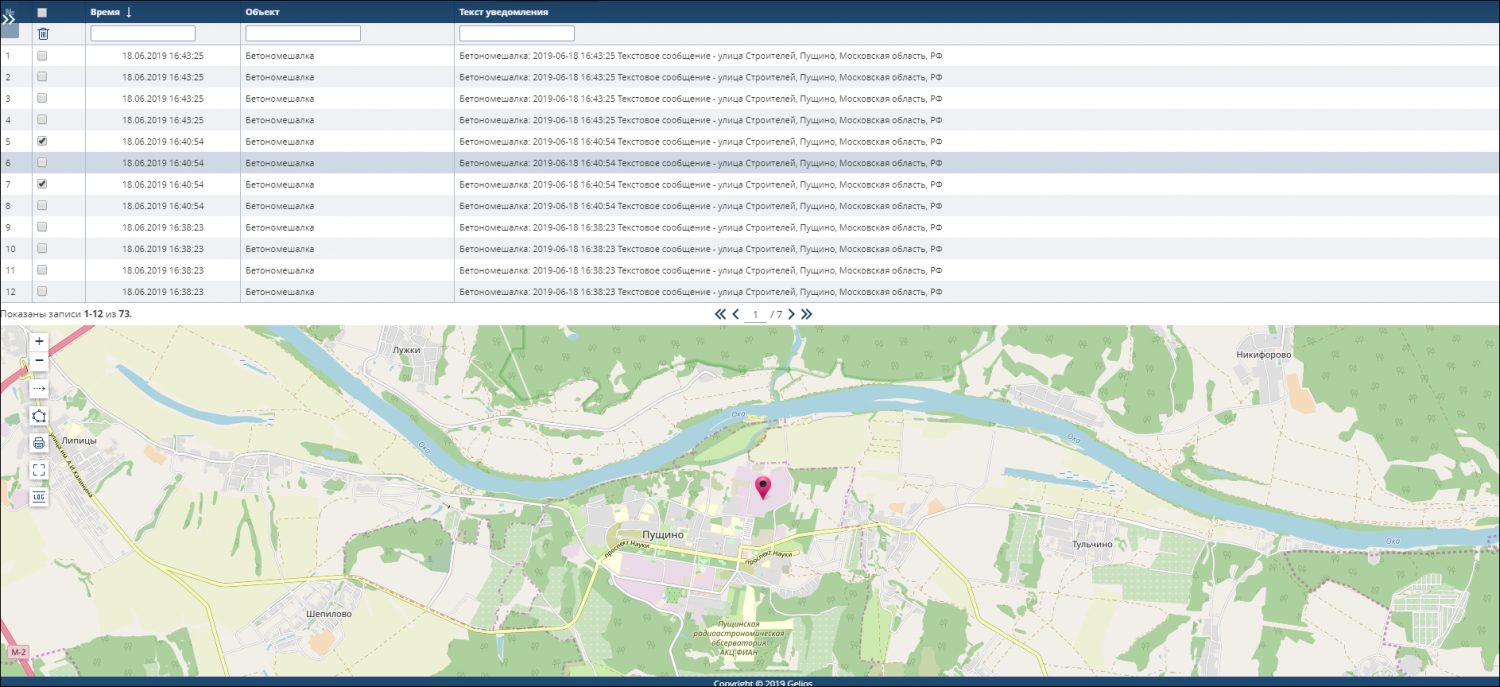Zoom out on the map
The image size is (1500, 687).
coord(39,360)
